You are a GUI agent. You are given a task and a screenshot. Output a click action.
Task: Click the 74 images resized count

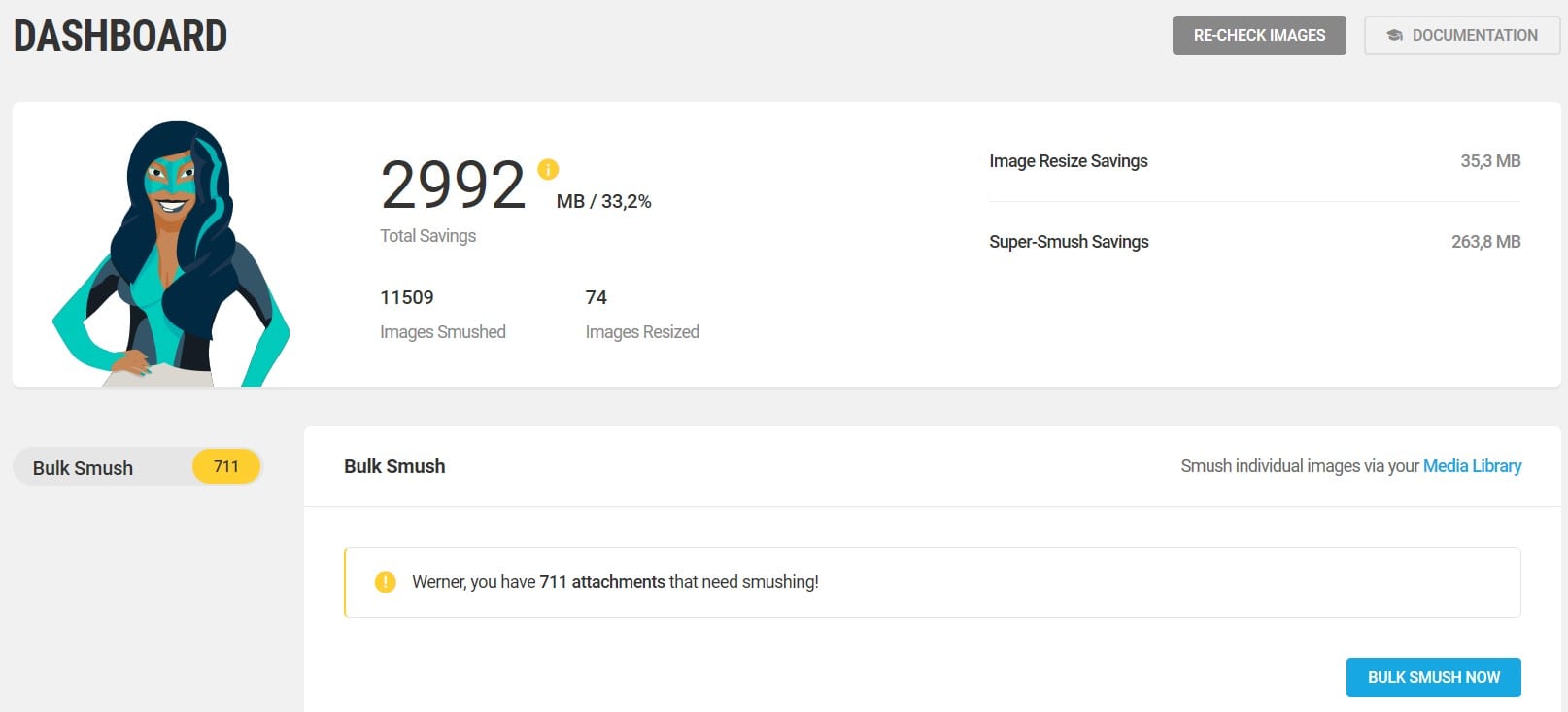pos(596,297)
